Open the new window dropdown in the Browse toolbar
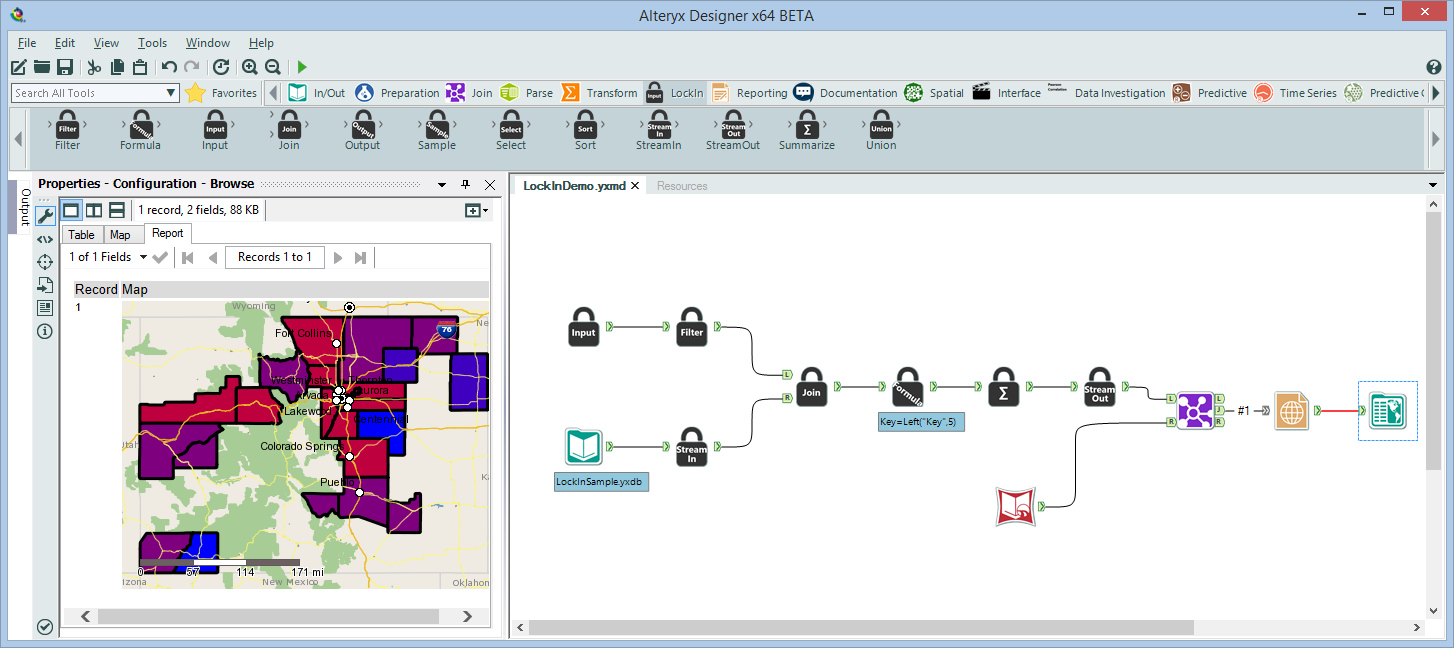The image size is (1454, 648). [x=476, y=210]
